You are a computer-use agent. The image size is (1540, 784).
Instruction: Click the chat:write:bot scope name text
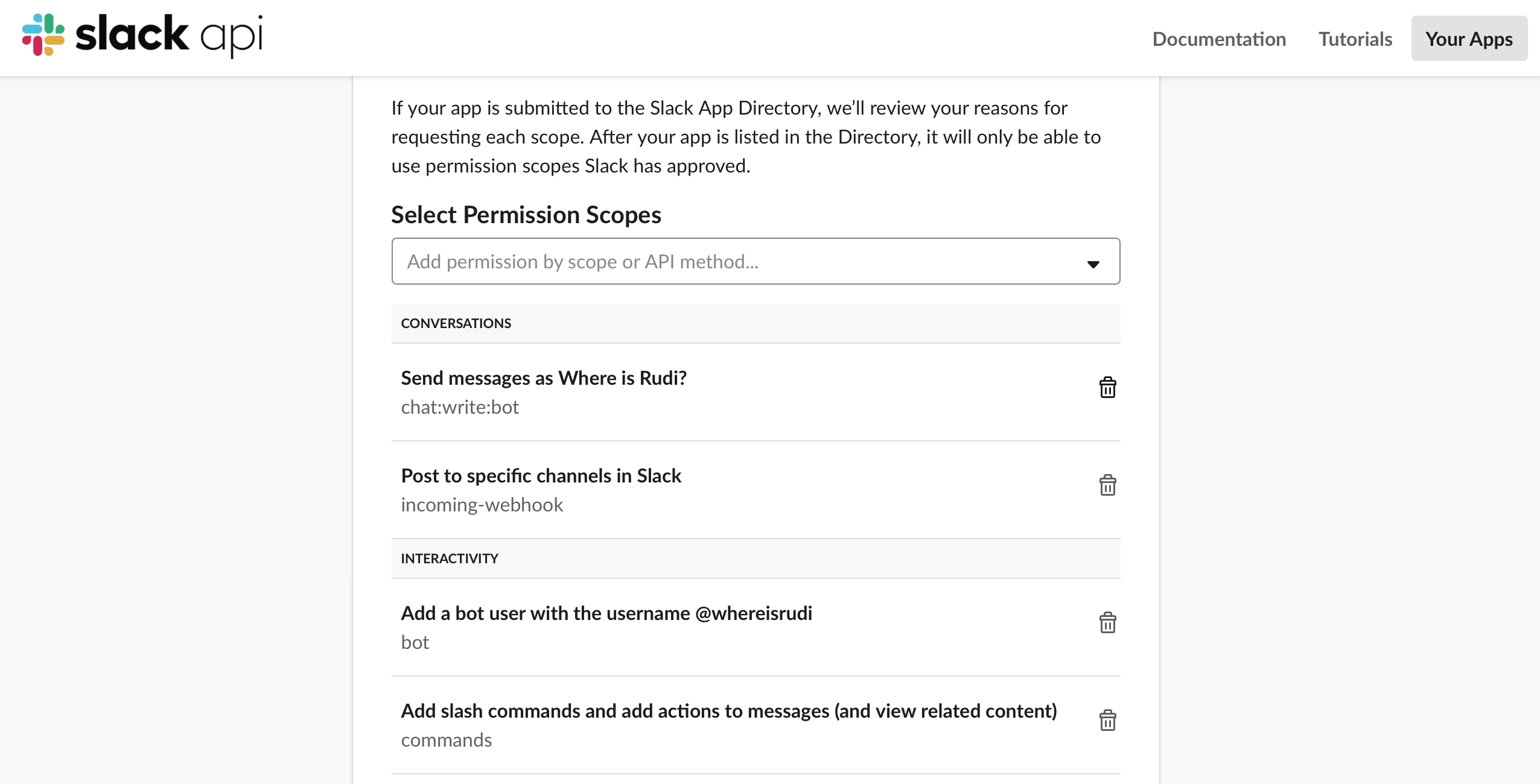[x=460, y=408]
